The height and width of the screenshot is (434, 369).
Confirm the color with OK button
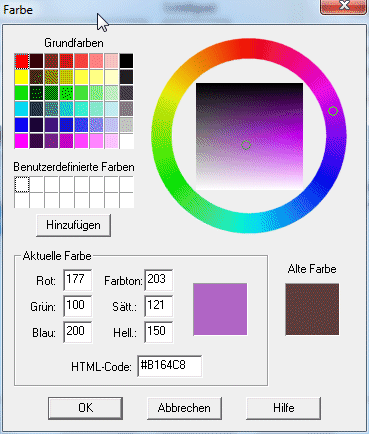click(x=85, y=408)
